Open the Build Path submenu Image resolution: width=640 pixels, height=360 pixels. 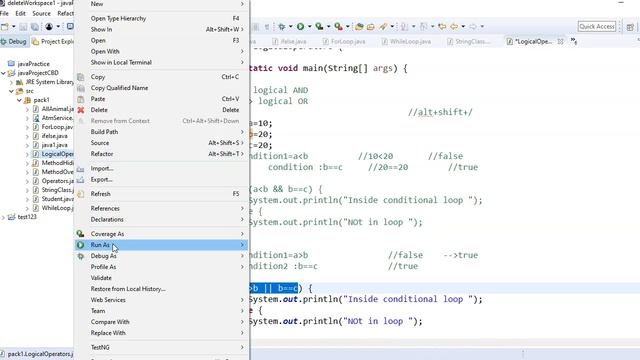pyautogui.click(x=162, y=132)
